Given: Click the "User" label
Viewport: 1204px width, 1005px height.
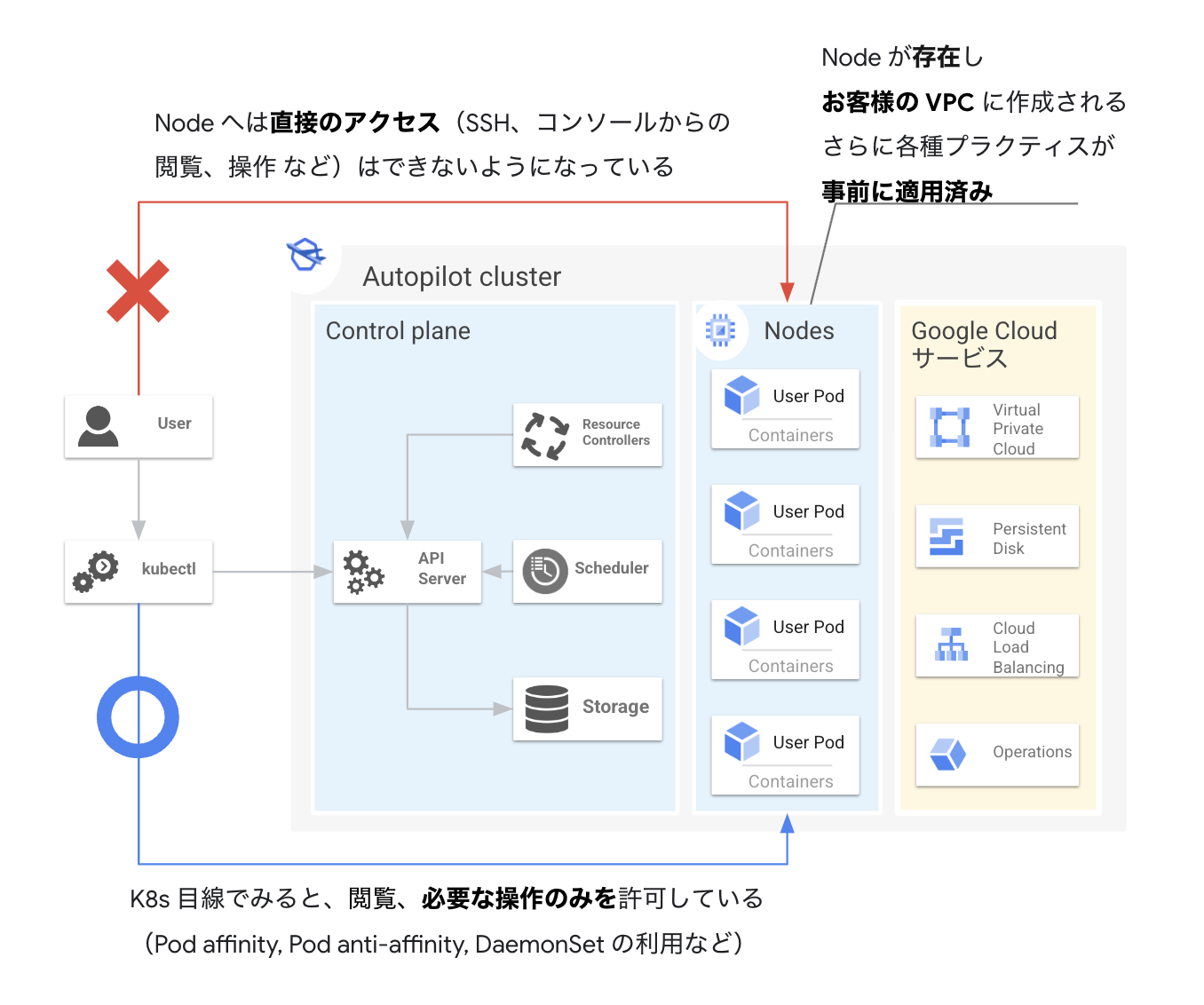Looking at the screenshot, I should coord(174,423).
